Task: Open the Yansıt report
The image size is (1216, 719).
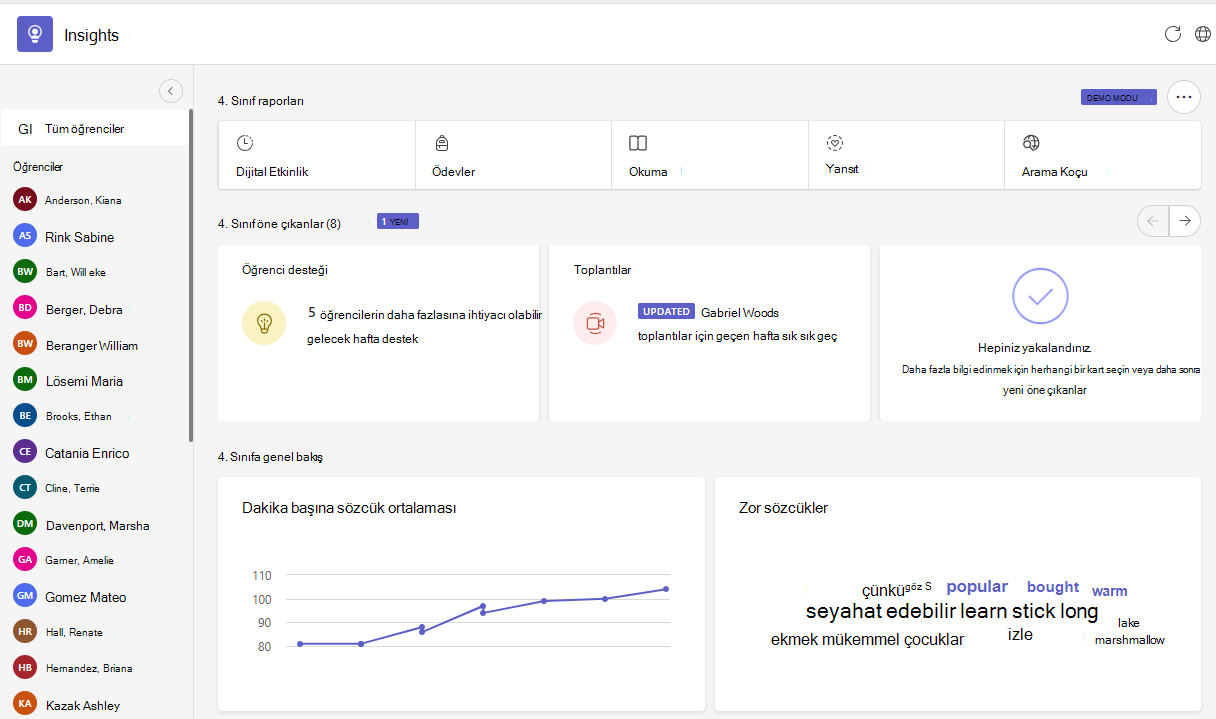Action: coord(906,155)
